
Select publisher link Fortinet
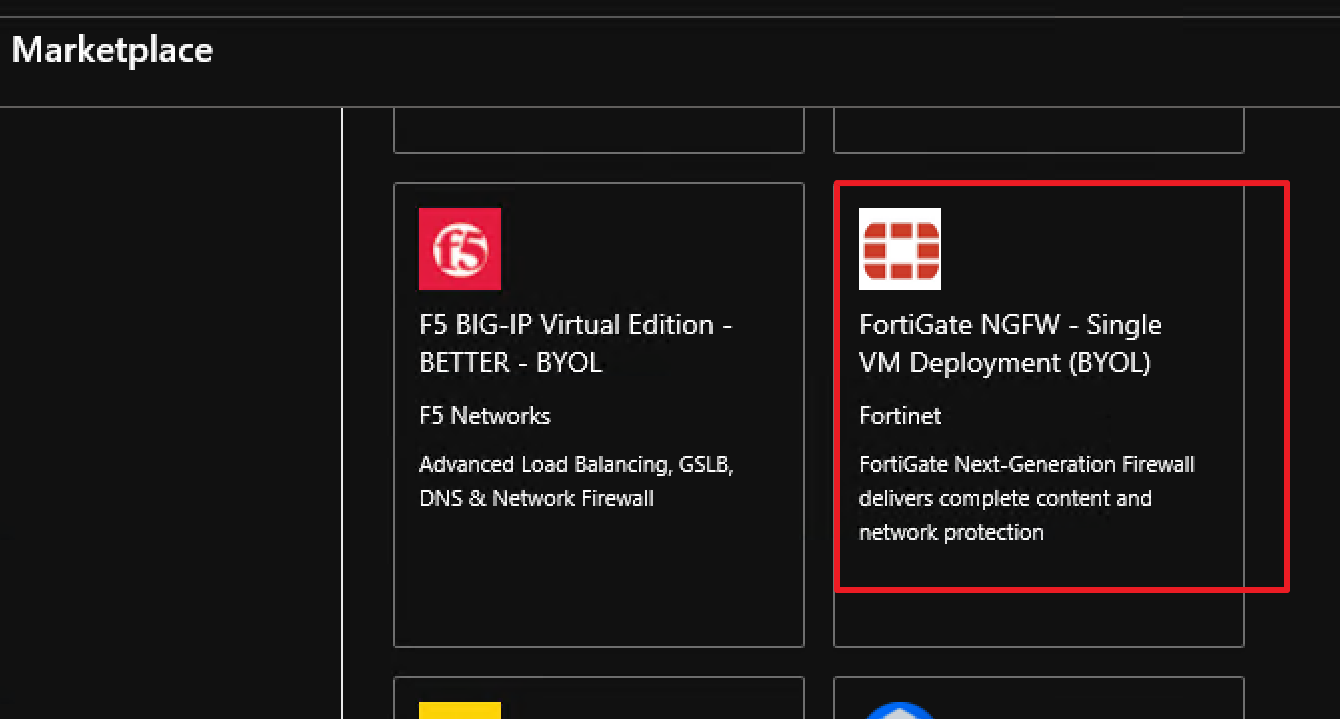(900, 415)
